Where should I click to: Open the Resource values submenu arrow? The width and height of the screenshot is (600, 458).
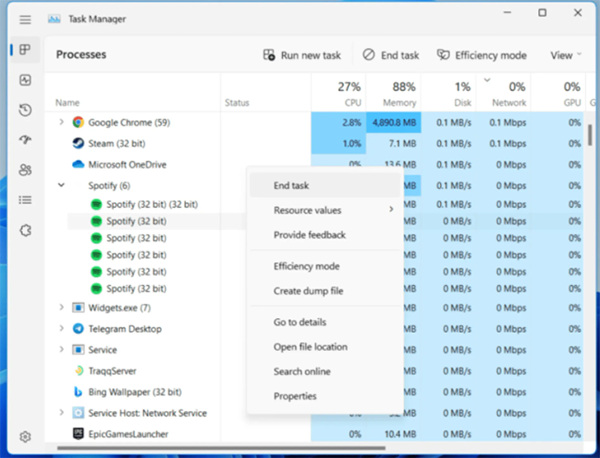(391, 209)
